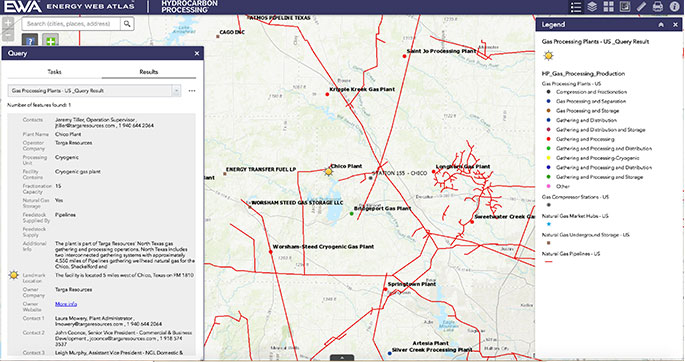Click the 'Compression and Fractionation' legend entry

591,92
